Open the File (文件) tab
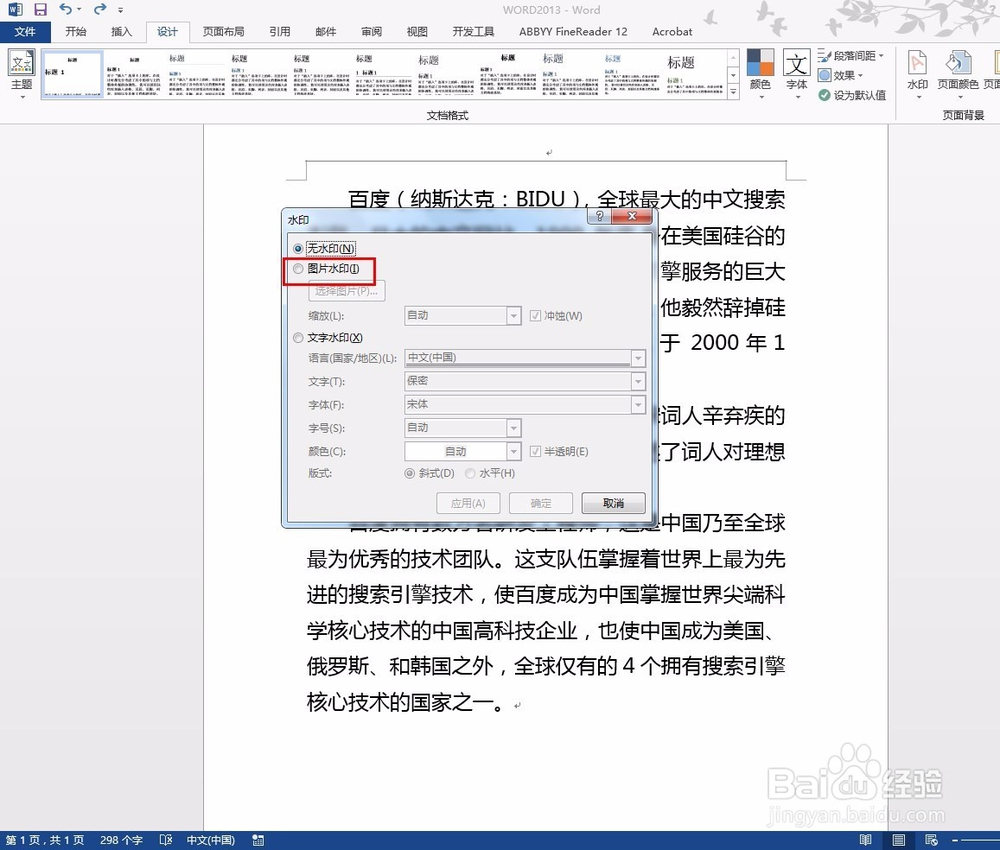This screenshot has width=1000, height=850. pyautogui.click(x=25, y=31)
